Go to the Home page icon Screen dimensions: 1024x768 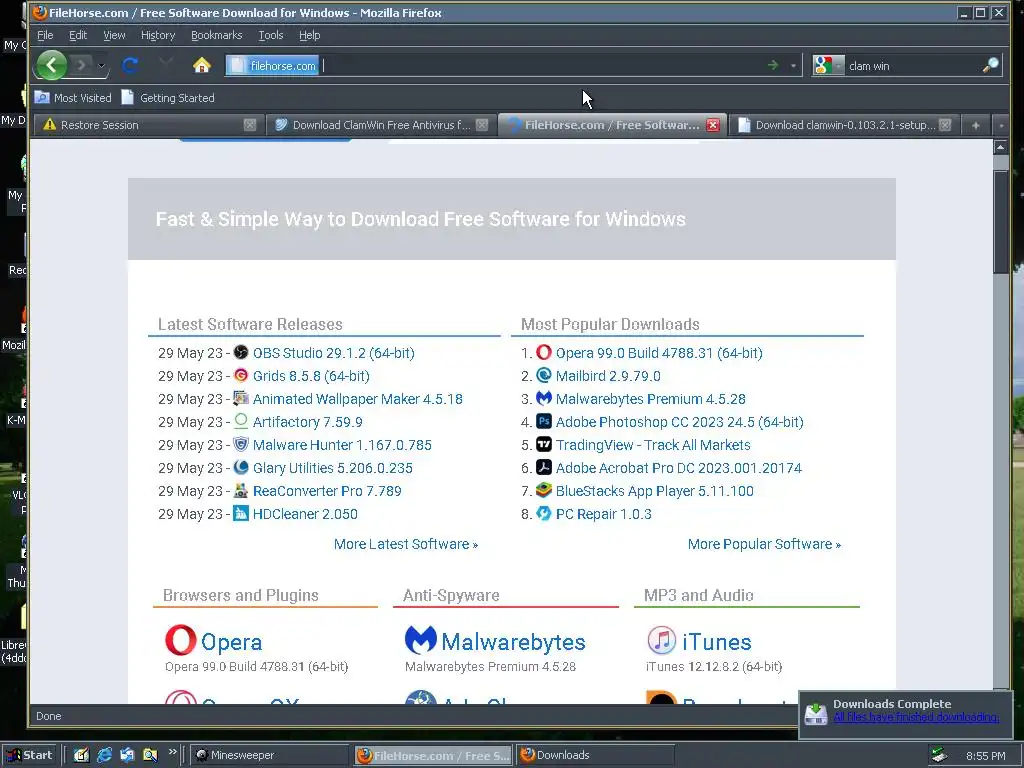click(202, 65)
